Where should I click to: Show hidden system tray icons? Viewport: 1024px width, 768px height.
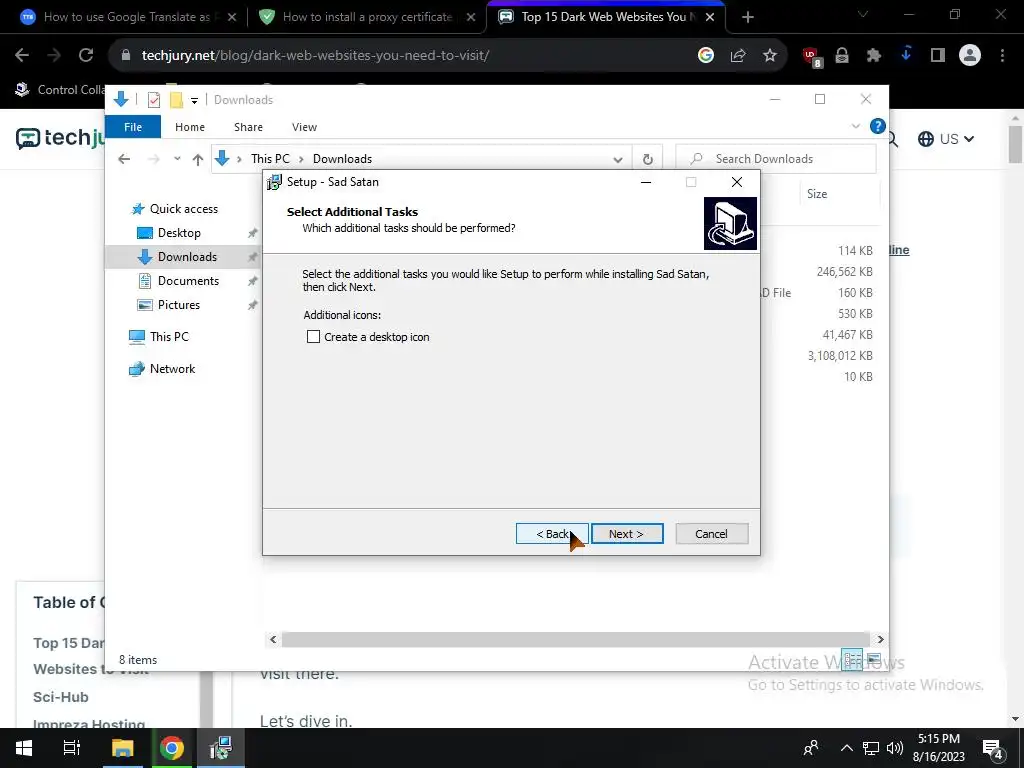(846, 748)
